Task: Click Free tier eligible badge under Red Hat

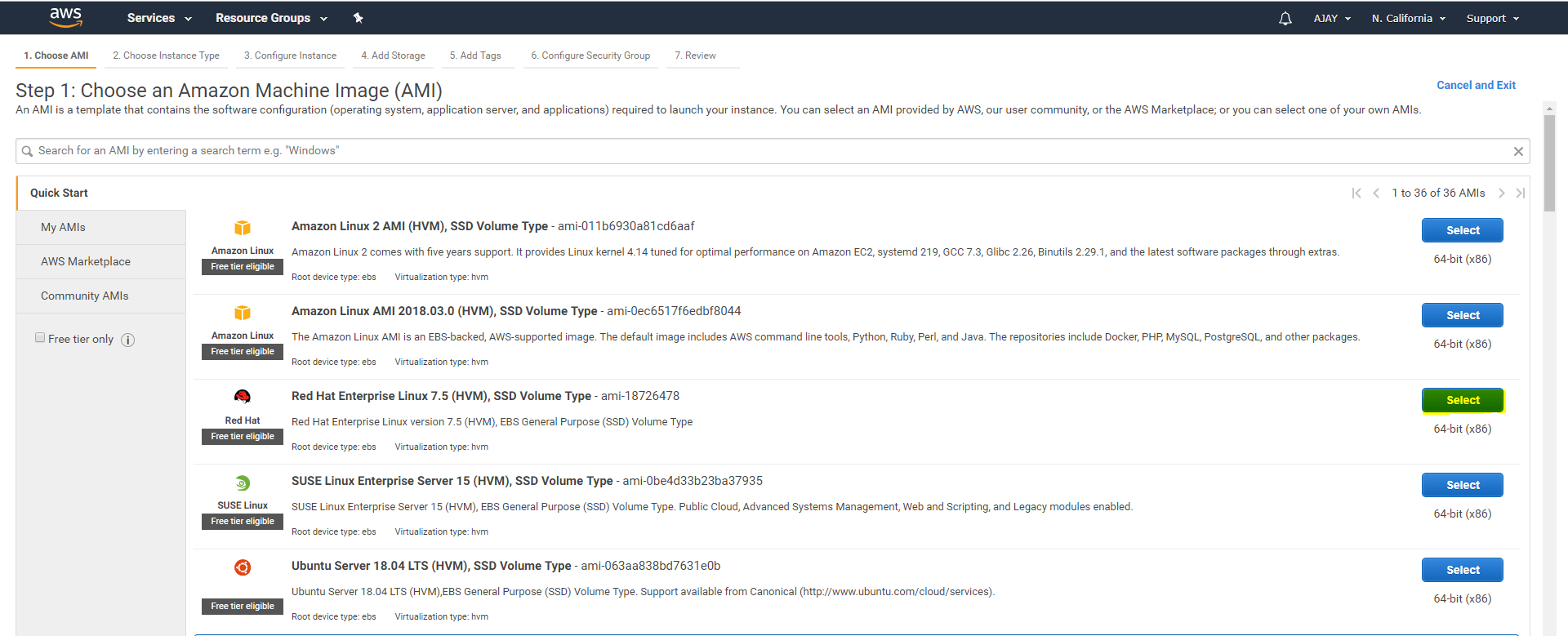Action: [243, 437]
